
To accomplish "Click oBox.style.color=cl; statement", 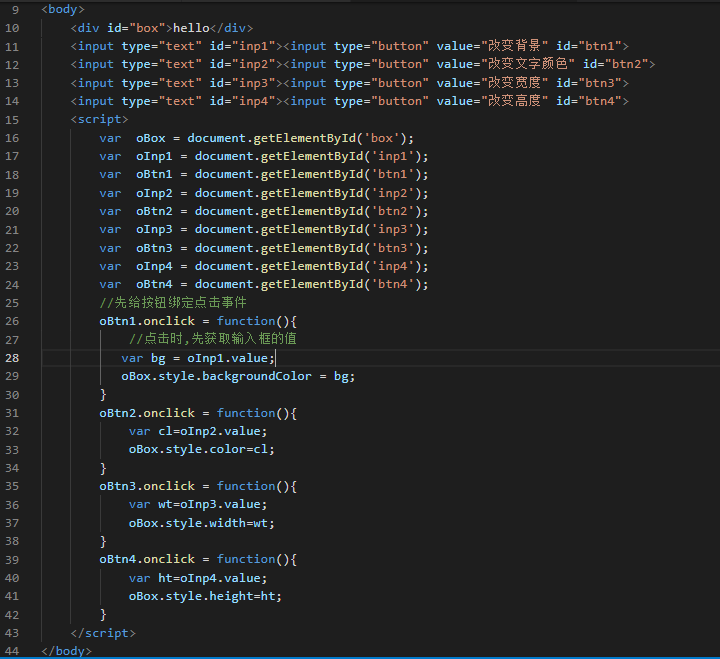I will click(202, 449).
